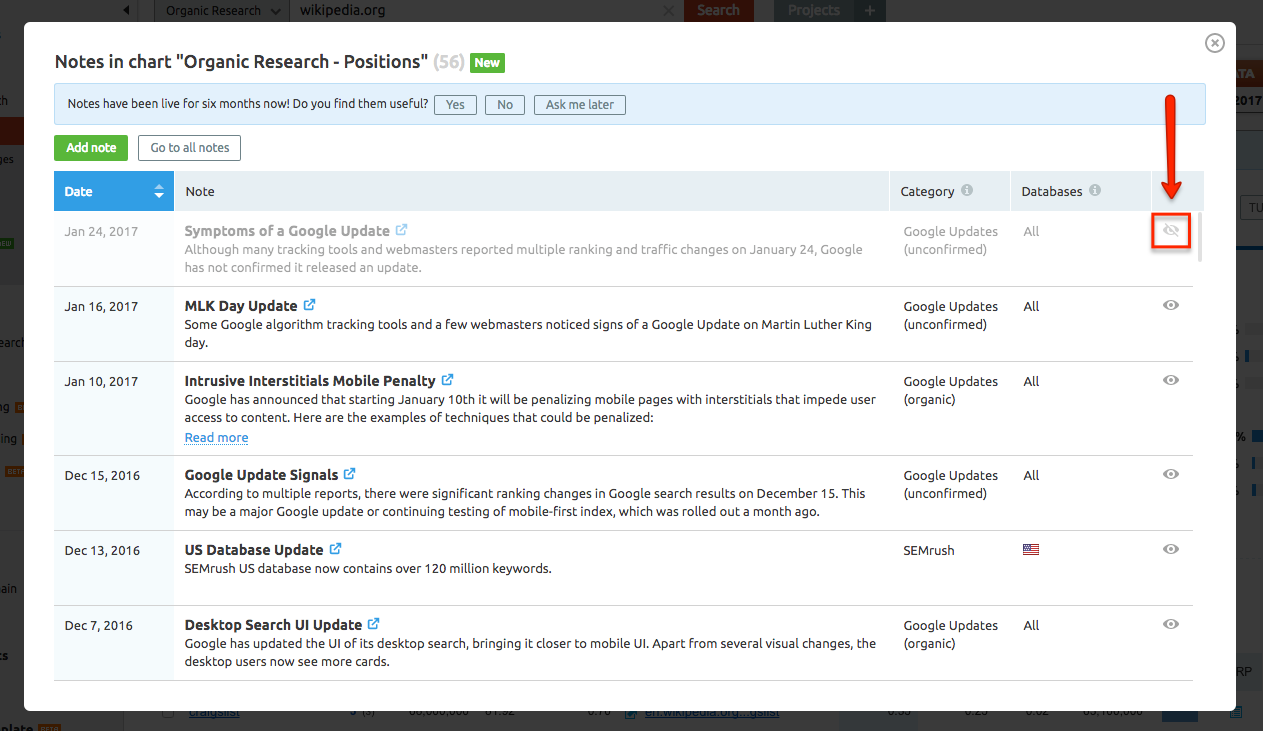Open the Organic Research dropdown
The width and height of the screenshot is (1263, 731).
(x=224, y=11)
